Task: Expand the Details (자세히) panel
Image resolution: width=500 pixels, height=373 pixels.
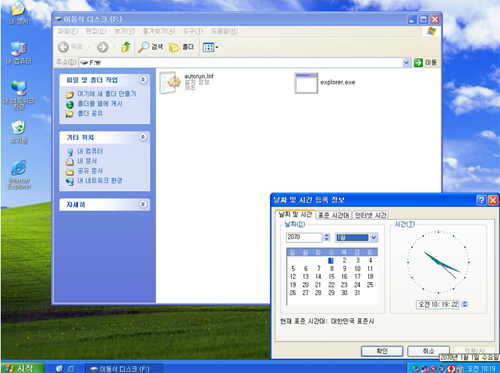Action: 143,204
